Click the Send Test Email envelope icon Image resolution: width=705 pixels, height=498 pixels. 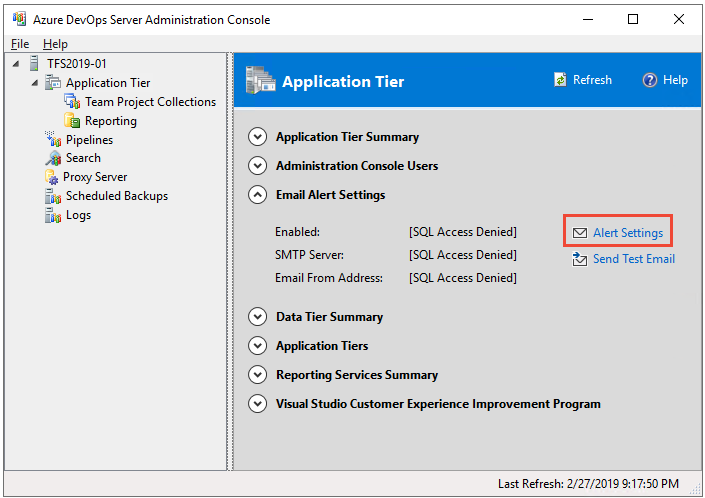(580, 259)
